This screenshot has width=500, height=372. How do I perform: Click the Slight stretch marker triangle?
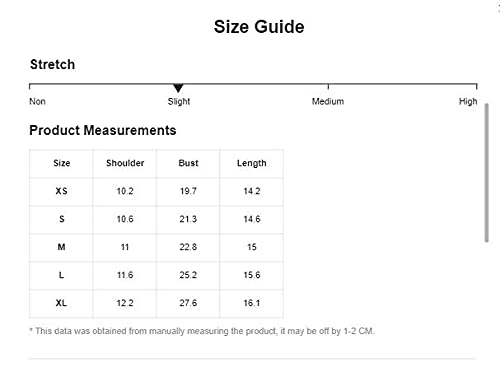(x=178, y=88)
